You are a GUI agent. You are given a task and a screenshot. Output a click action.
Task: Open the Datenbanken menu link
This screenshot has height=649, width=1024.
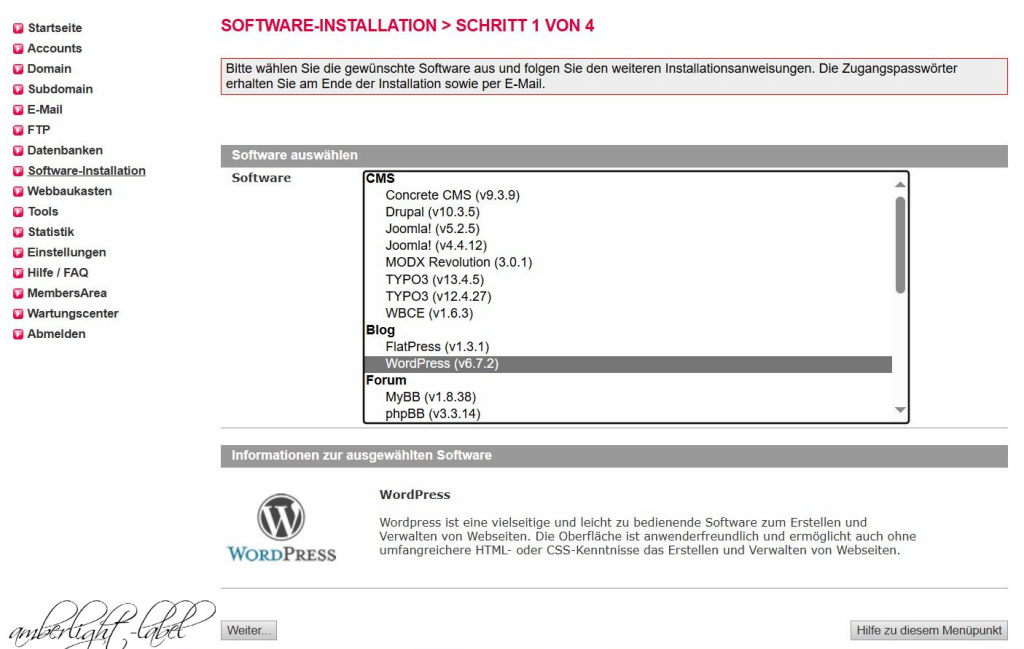click(65, 150)
